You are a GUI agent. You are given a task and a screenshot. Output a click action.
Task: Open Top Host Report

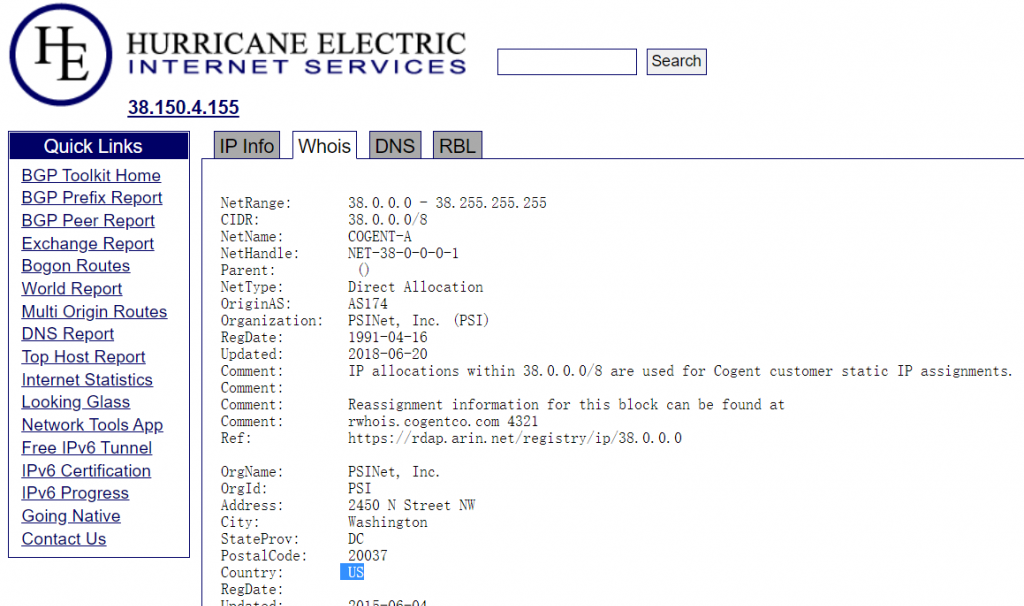83,357
